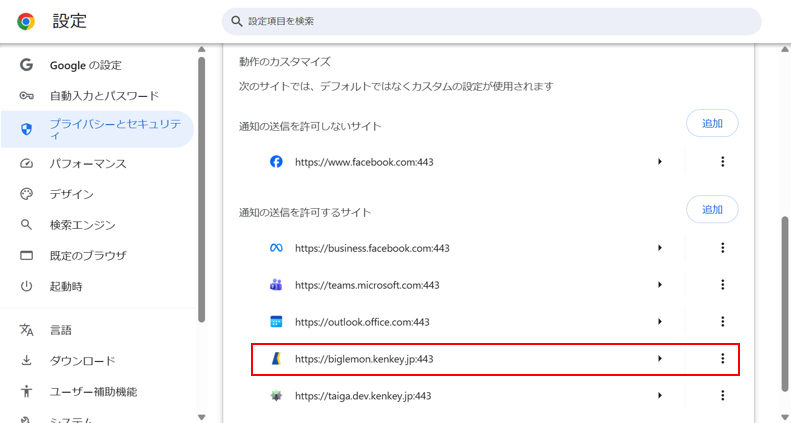Viewport: 791px width, 423px height.
Task: Click the download arrow icon in sidebar
Action: [26, 361]
